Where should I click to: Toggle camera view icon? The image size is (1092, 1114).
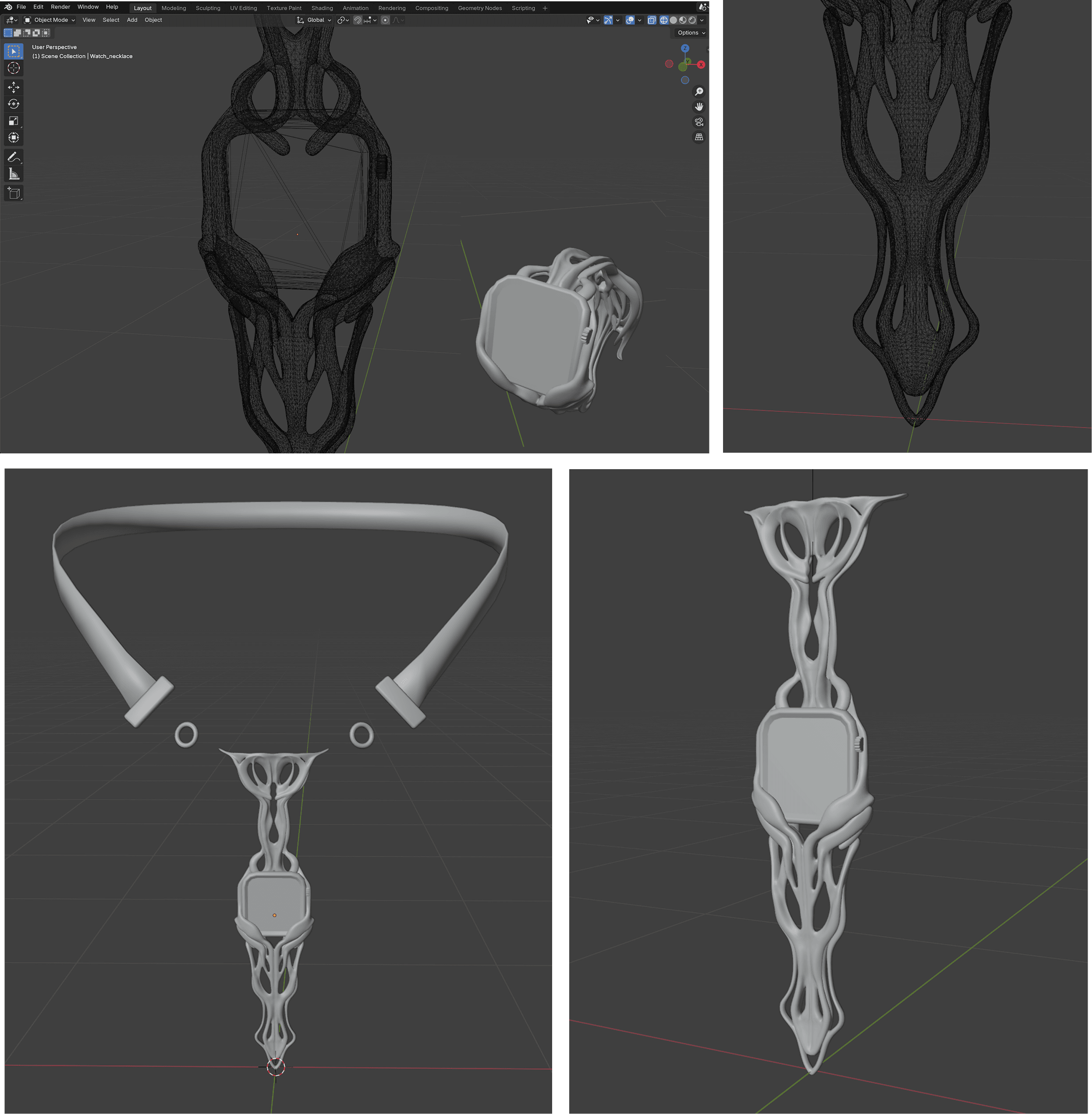pos(698,122)
